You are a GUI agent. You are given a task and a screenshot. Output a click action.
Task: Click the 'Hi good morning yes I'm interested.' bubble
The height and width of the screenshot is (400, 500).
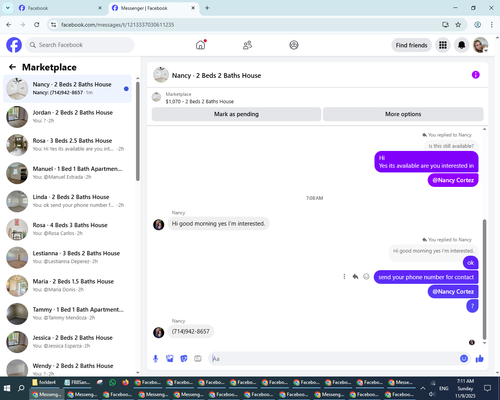[x=218, y=224]
